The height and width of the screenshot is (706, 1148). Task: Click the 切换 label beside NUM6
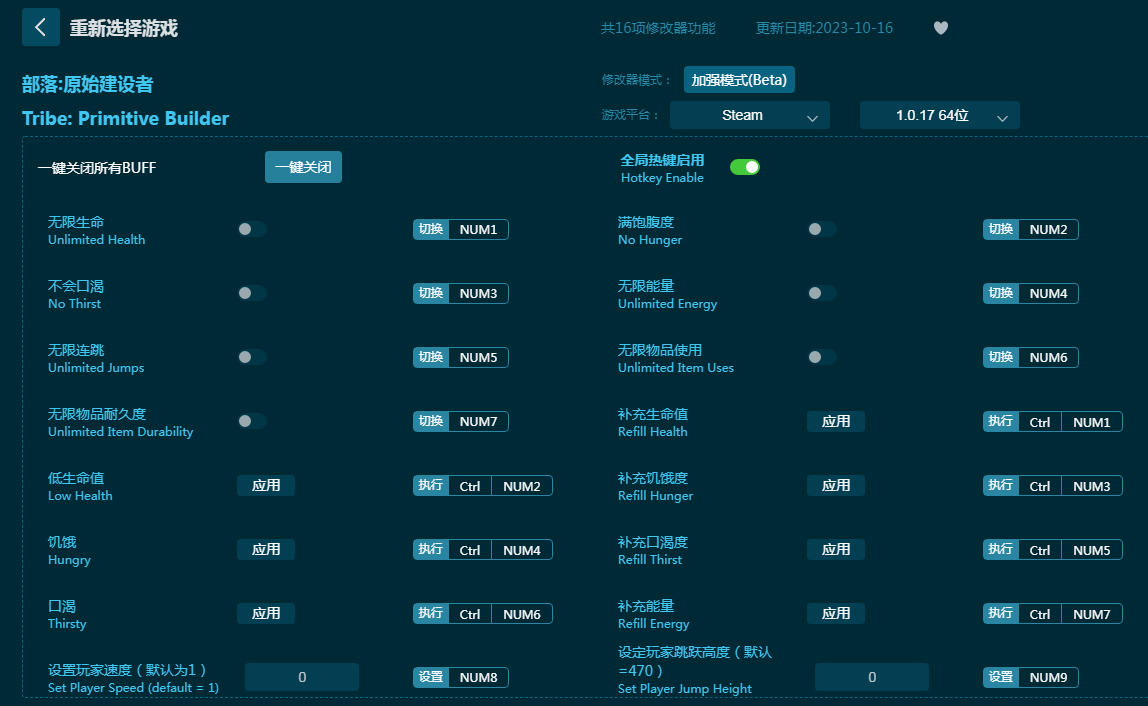coord(1000,357)
